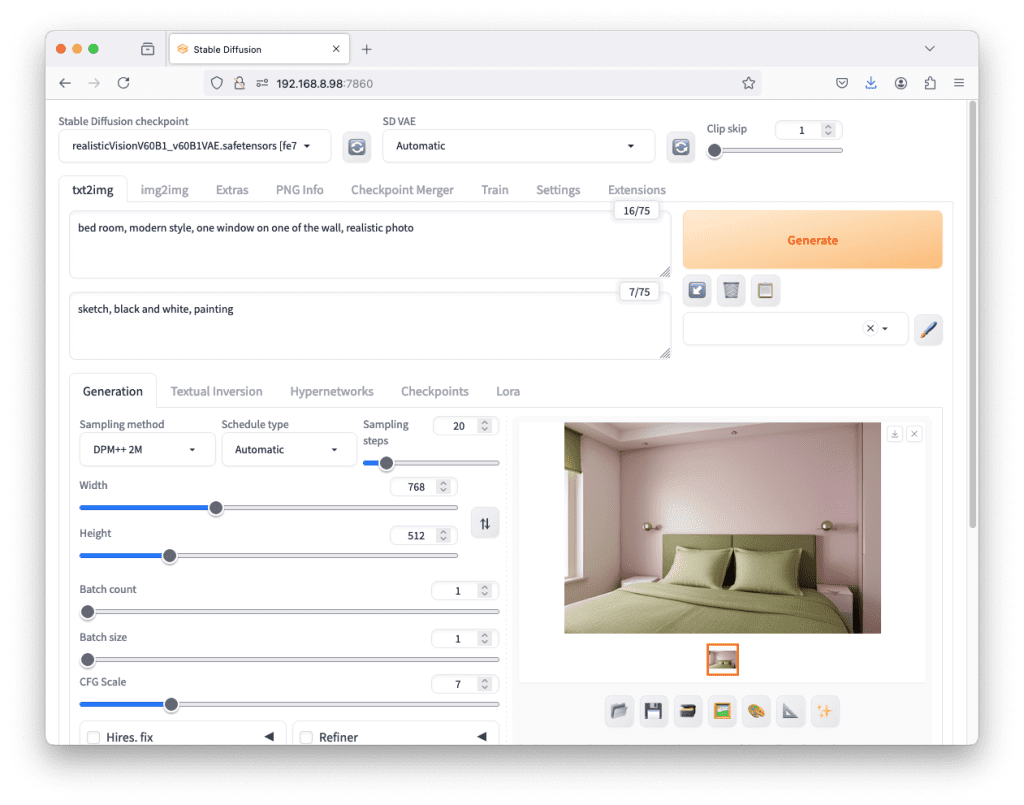
Task: Open the Schedule type dropdown
Action: coord(288,450)
